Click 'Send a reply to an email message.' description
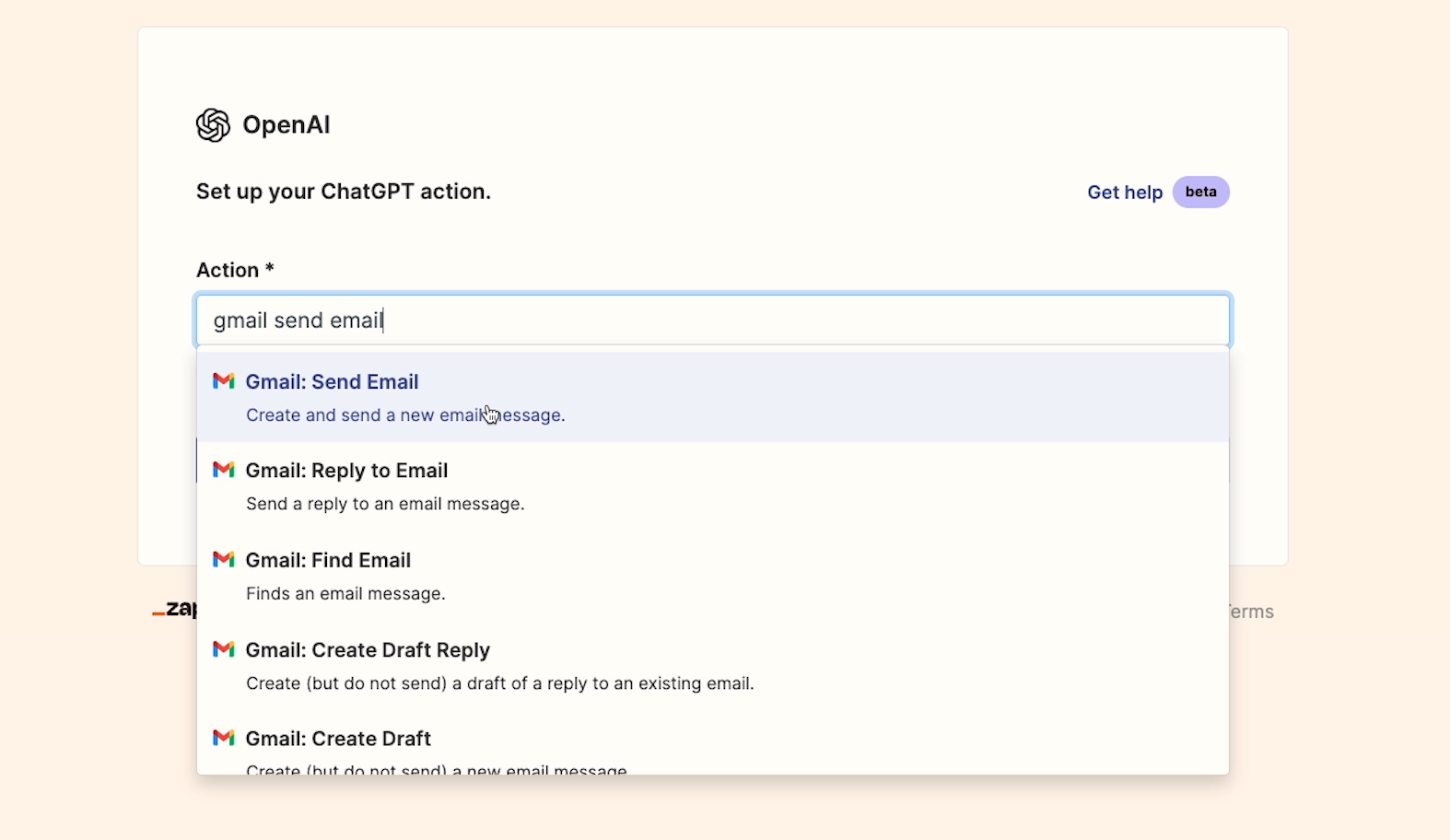1450x840 pixels. pos(385,504)
